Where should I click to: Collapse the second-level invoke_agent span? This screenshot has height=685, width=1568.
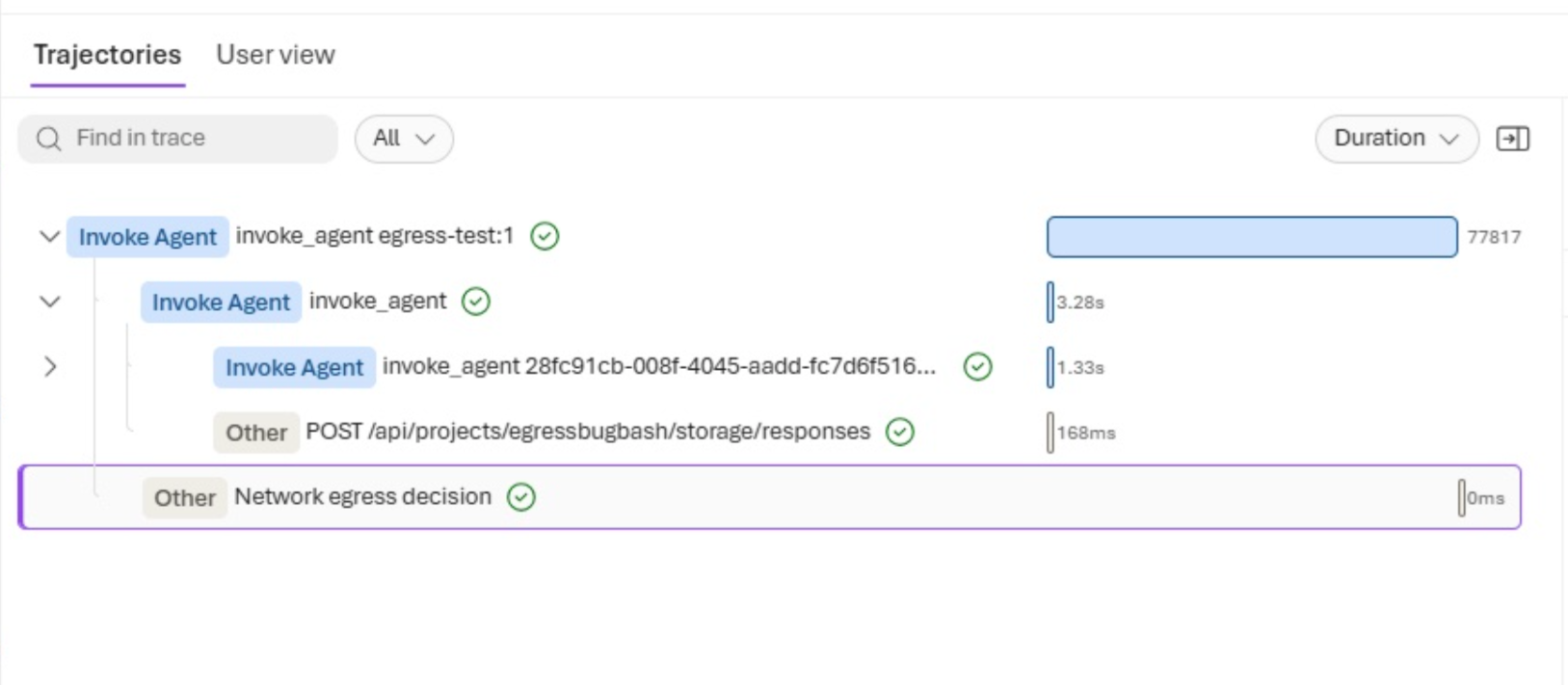[49, 302]
